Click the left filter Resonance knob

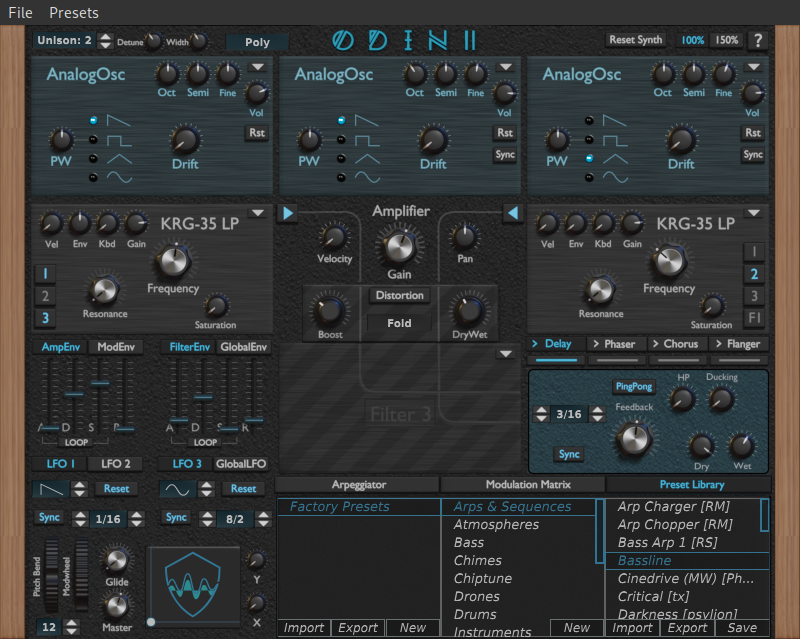pos(104,290)
